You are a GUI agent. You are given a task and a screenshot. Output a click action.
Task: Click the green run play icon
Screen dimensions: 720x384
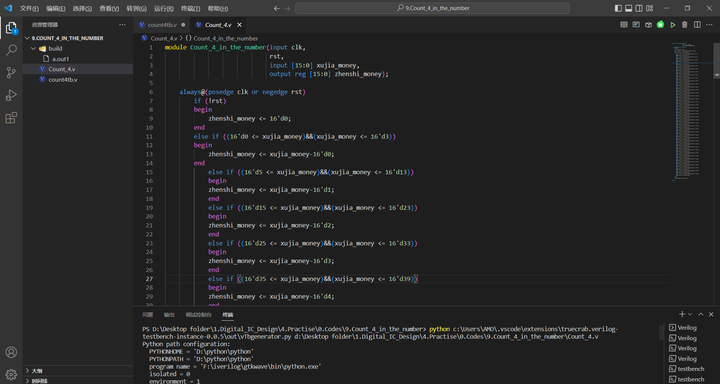[x=673, y=25]
